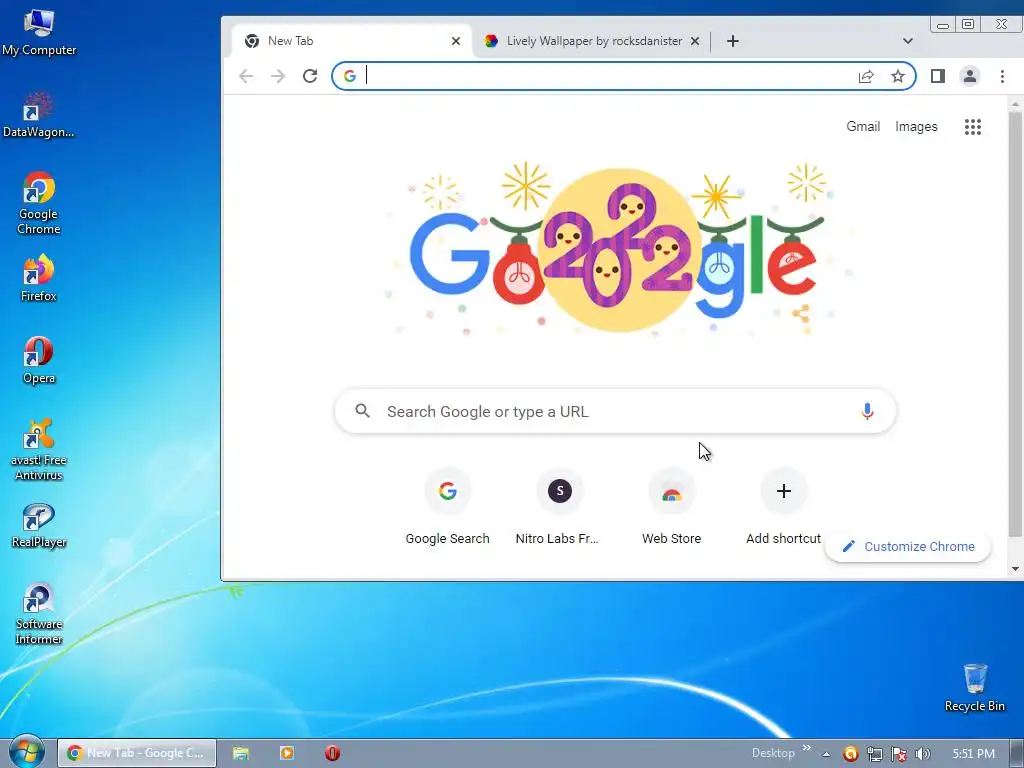Viewport: 1024px width, 768px height.
Task: Click the Google 2022 doodle
Action: point(616,251)
